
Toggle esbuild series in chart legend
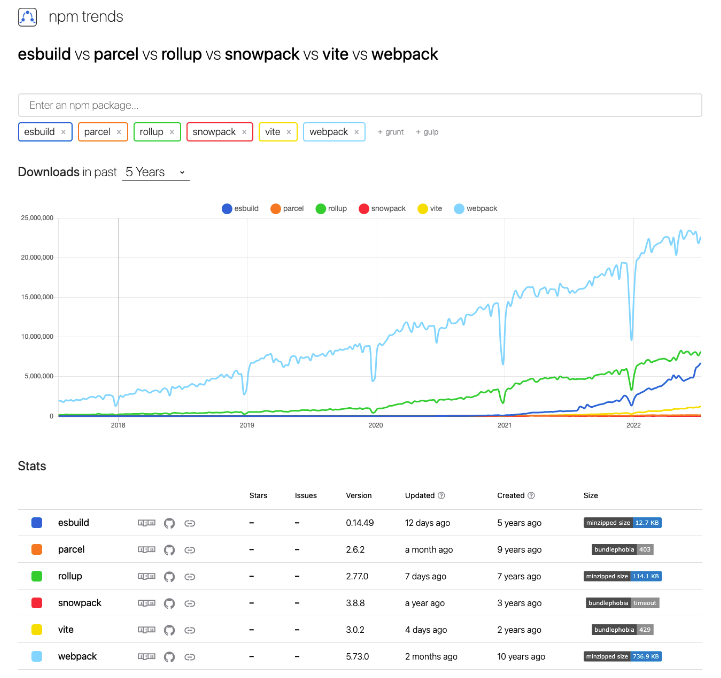[x=240, y=209]
